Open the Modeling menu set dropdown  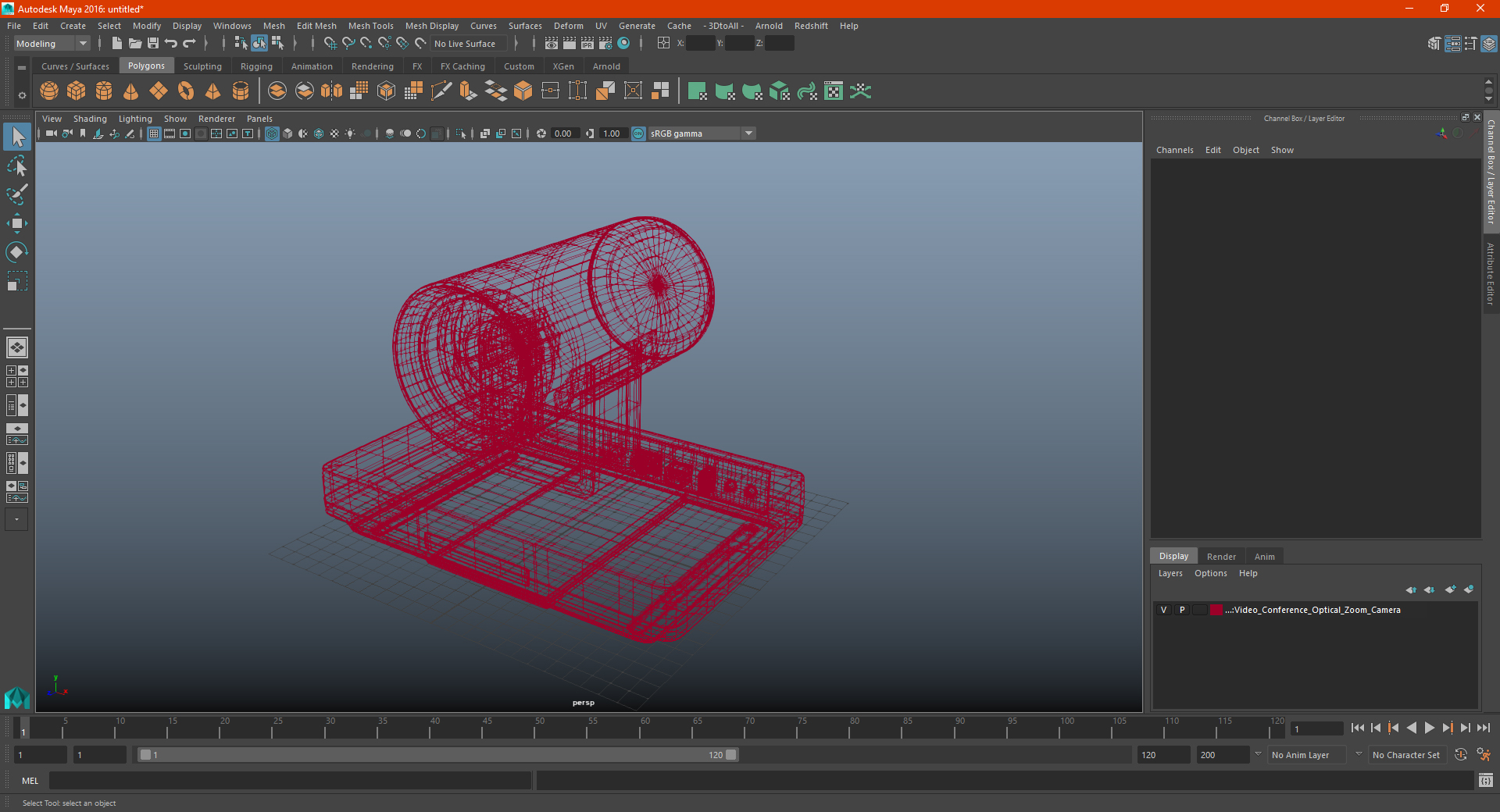[x=52, y=44]
